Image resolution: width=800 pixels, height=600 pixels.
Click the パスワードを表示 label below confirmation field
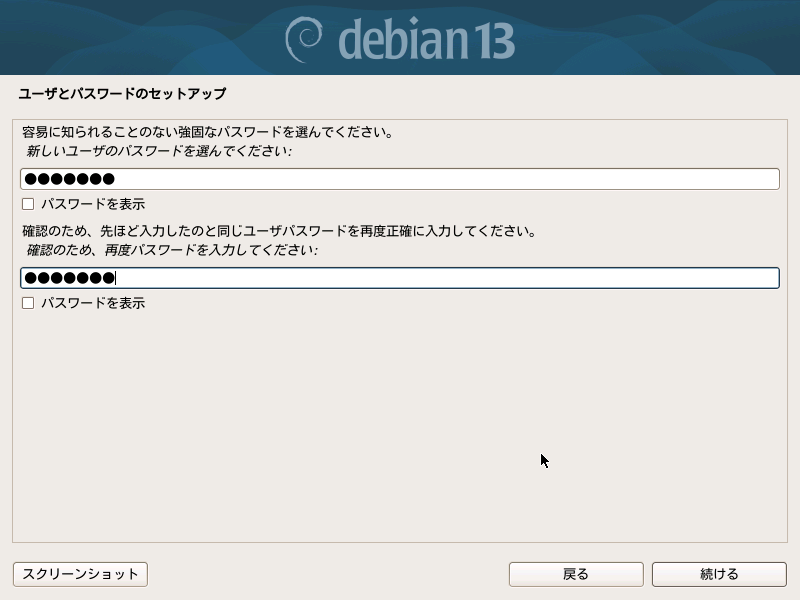(93, 303)
